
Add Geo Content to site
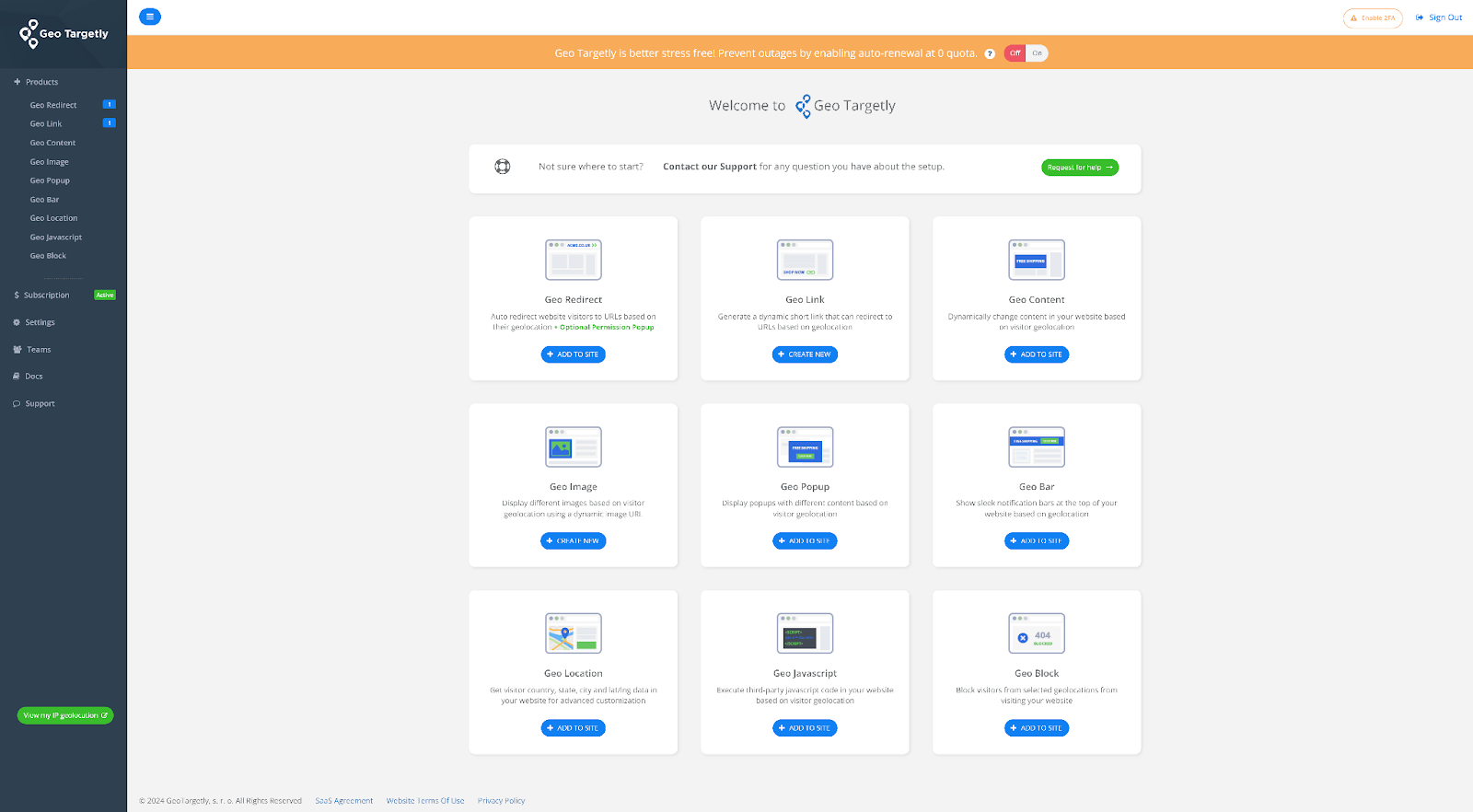tap(1037, 354)
